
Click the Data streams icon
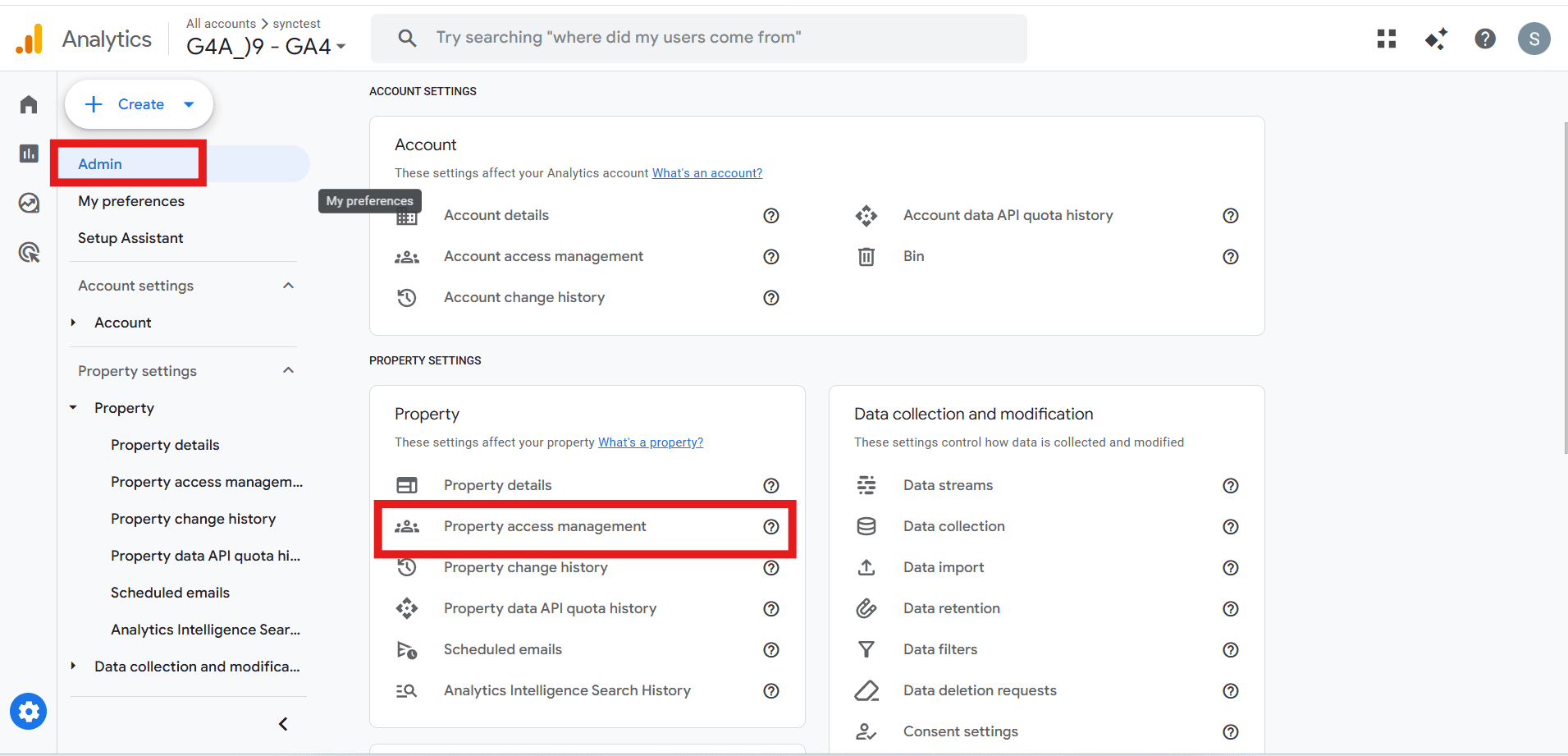point(866,485)
